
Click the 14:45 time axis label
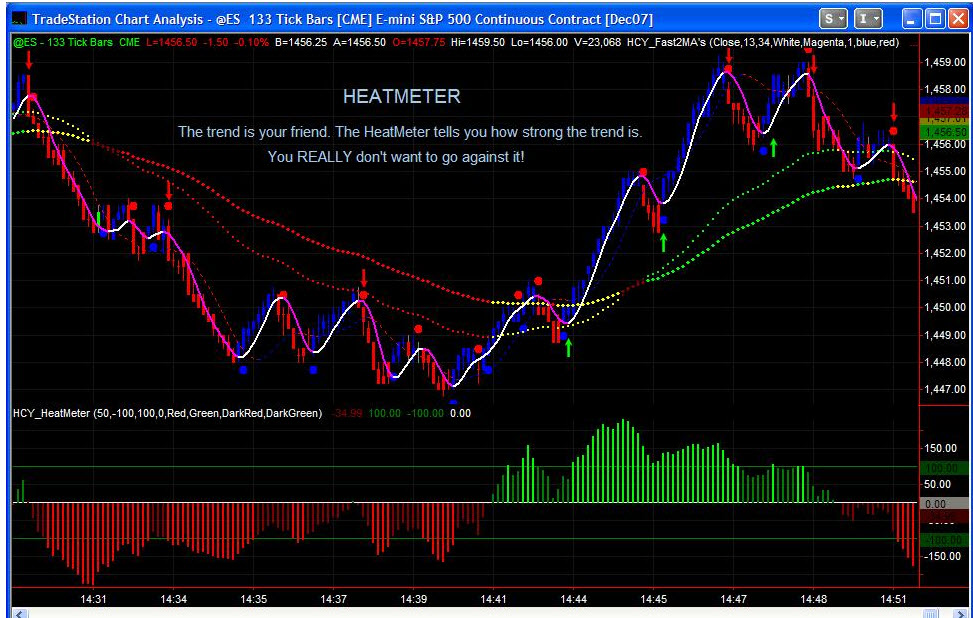click(653, 599)
